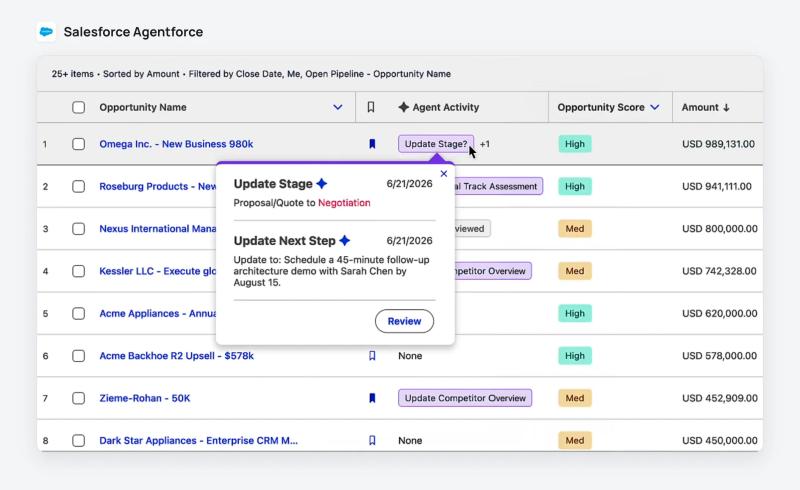Click the High score badge for Omega Inc.
Image resolution: width=800 pixels, height=490 pixels.
click(x=575, y=144)
